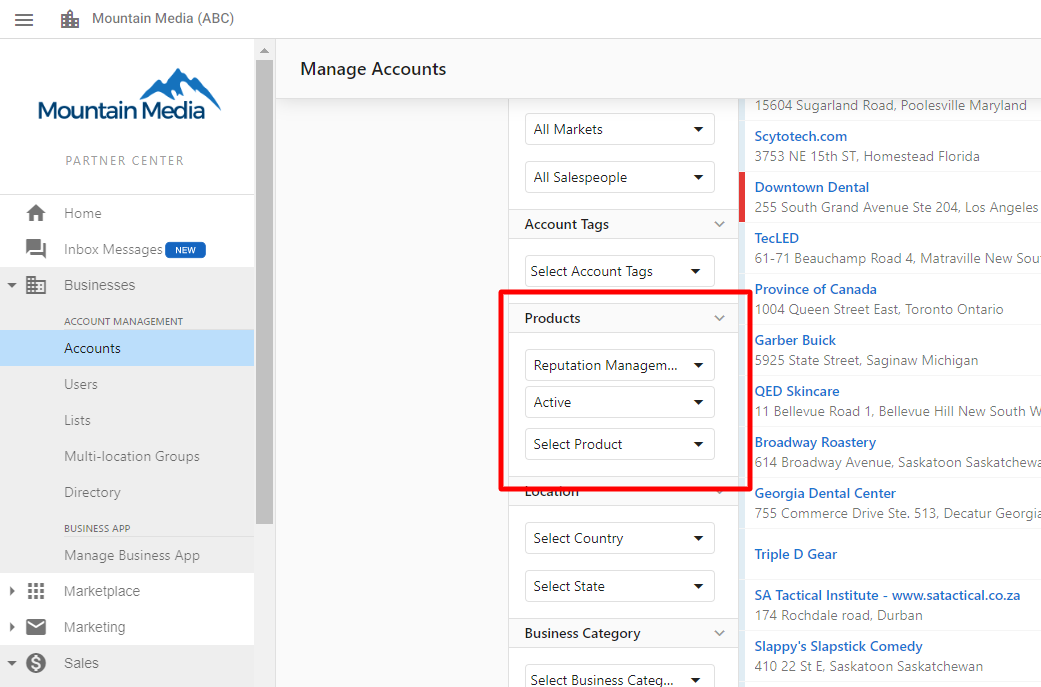Open the Select Product dropdown
Screen dimensions: 1041x687
pyautogui.click(x=619, y=444)
